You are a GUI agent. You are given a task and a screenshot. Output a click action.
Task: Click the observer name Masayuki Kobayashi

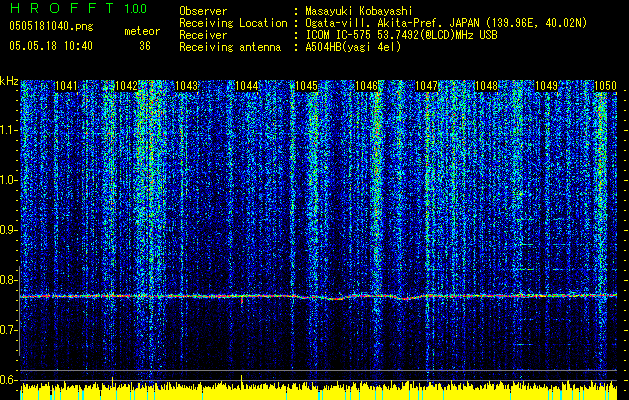(x=359, y=11)
